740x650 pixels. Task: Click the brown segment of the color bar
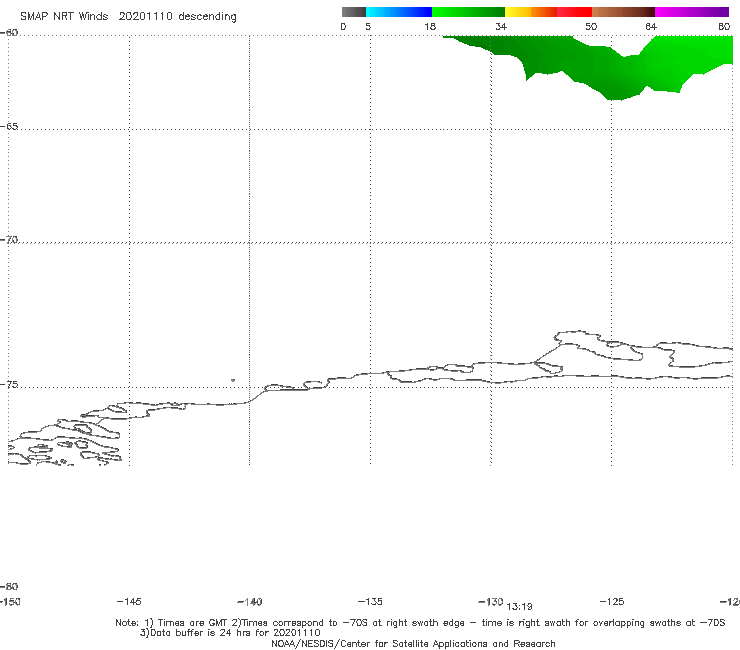click(623, 12)
